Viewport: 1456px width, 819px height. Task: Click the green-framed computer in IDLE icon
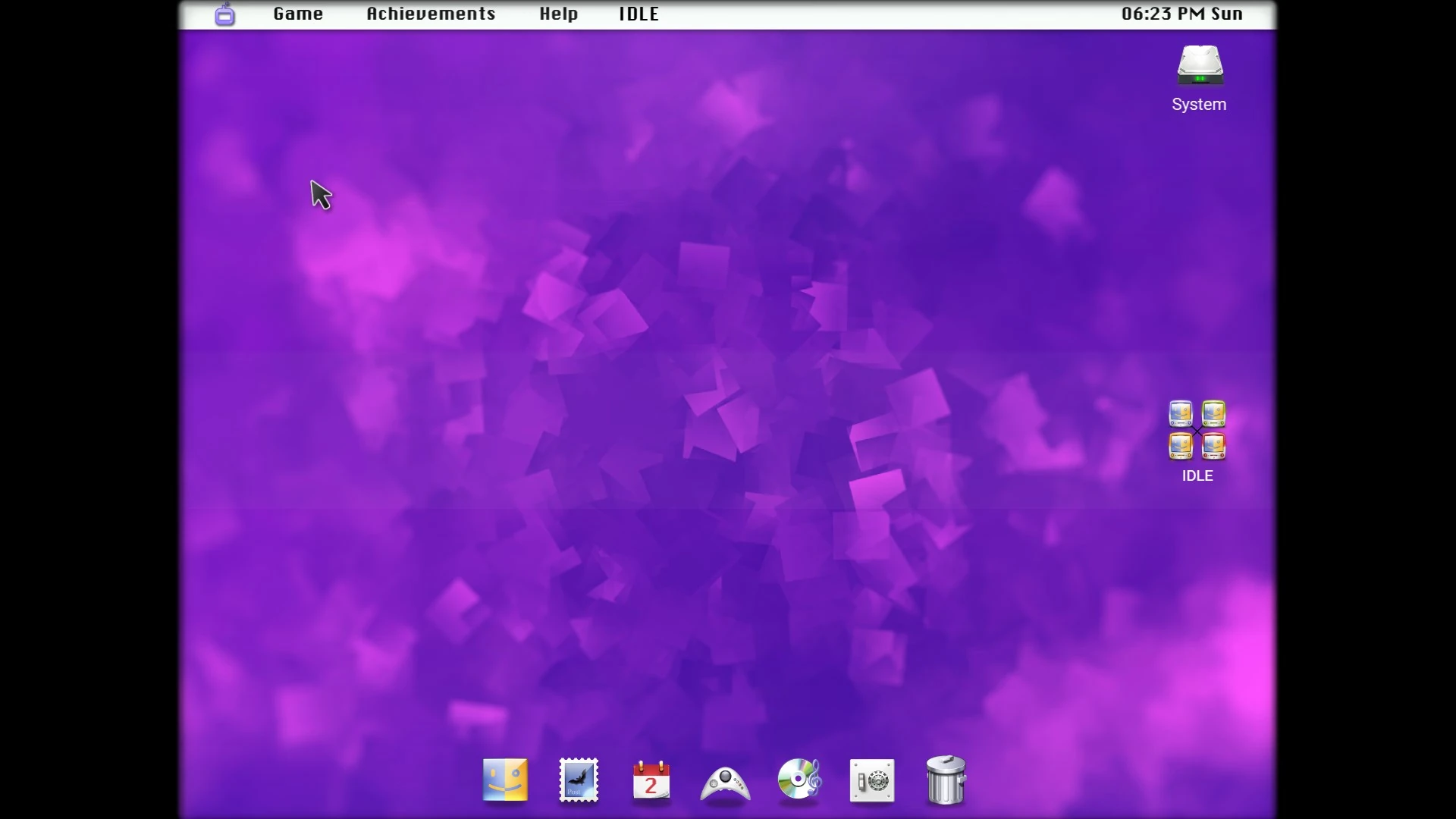(x=1214, y=414)
